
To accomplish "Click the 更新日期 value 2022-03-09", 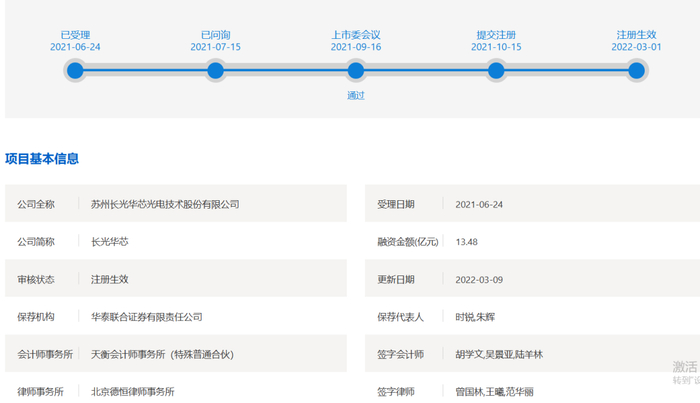I will tap(479, 279).
